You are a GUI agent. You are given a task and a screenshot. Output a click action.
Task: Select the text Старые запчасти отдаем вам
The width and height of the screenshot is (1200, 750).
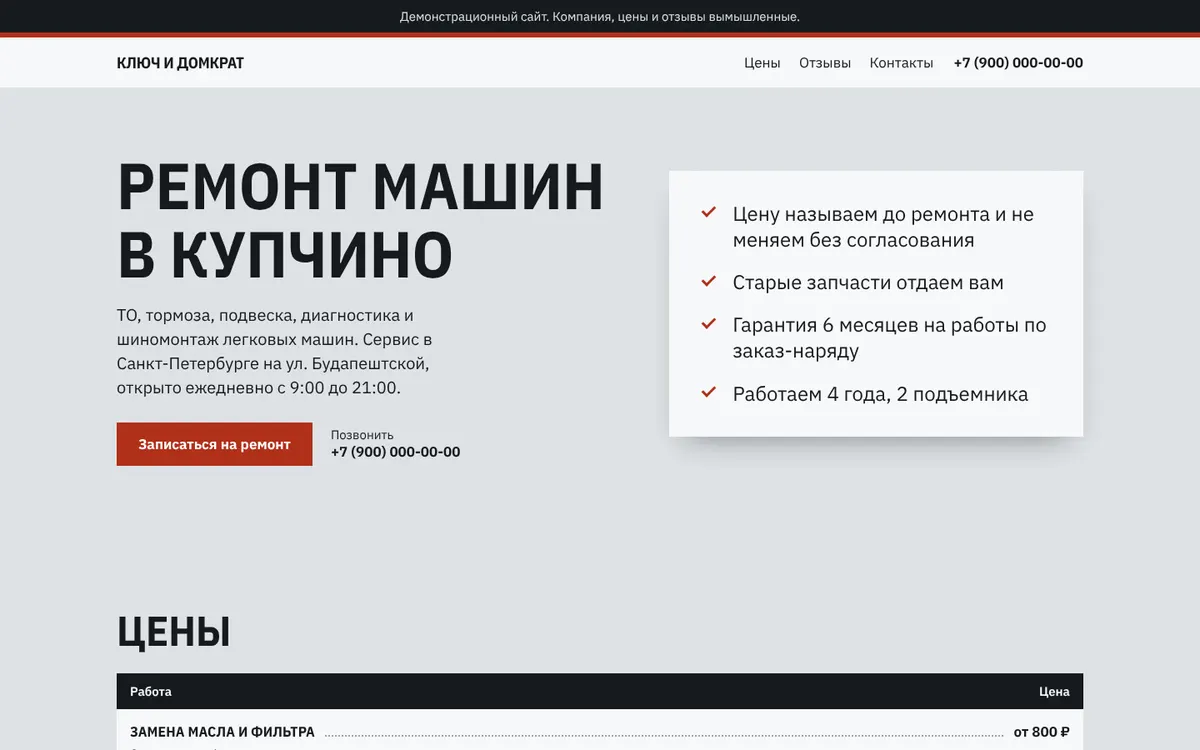coord(868,283)
